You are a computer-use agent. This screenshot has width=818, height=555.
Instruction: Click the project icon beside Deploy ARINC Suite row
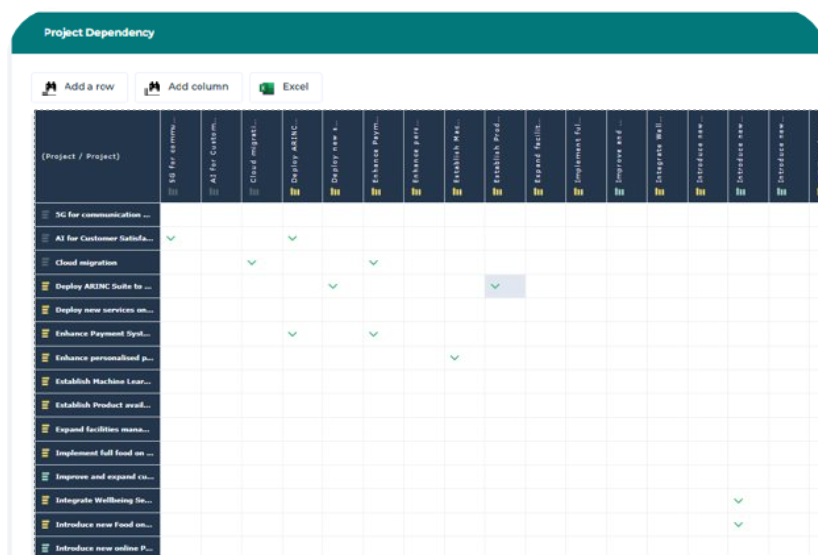pyautogui.click(x=45, y=286)
